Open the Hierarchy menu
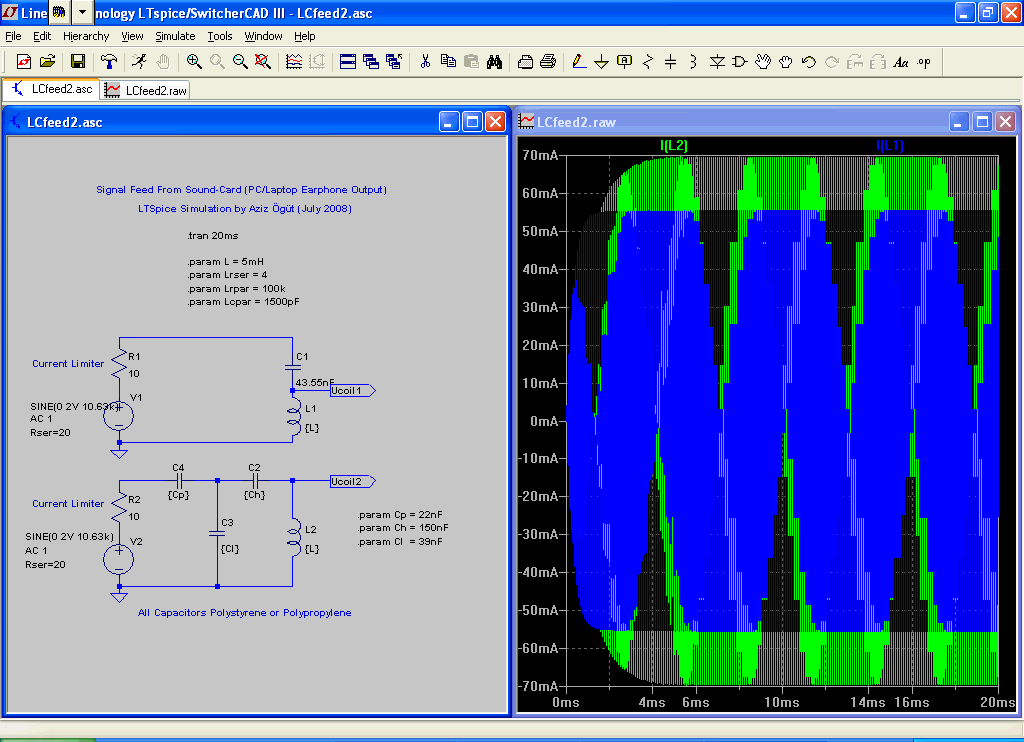 pyautogui.click(x=86, y=36)
